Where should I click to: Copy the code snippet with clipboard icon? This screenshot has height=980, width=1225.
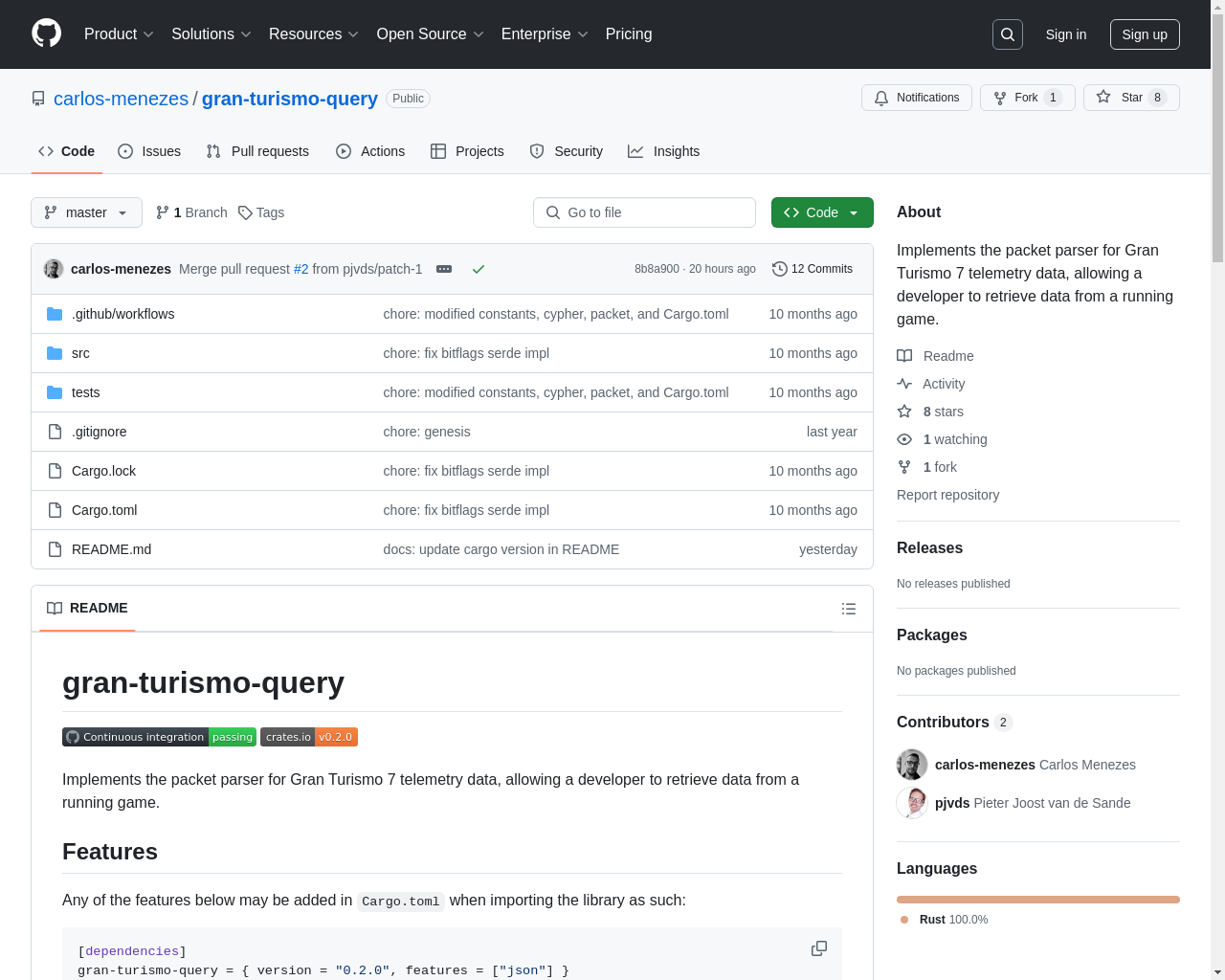tap(819, 948)
